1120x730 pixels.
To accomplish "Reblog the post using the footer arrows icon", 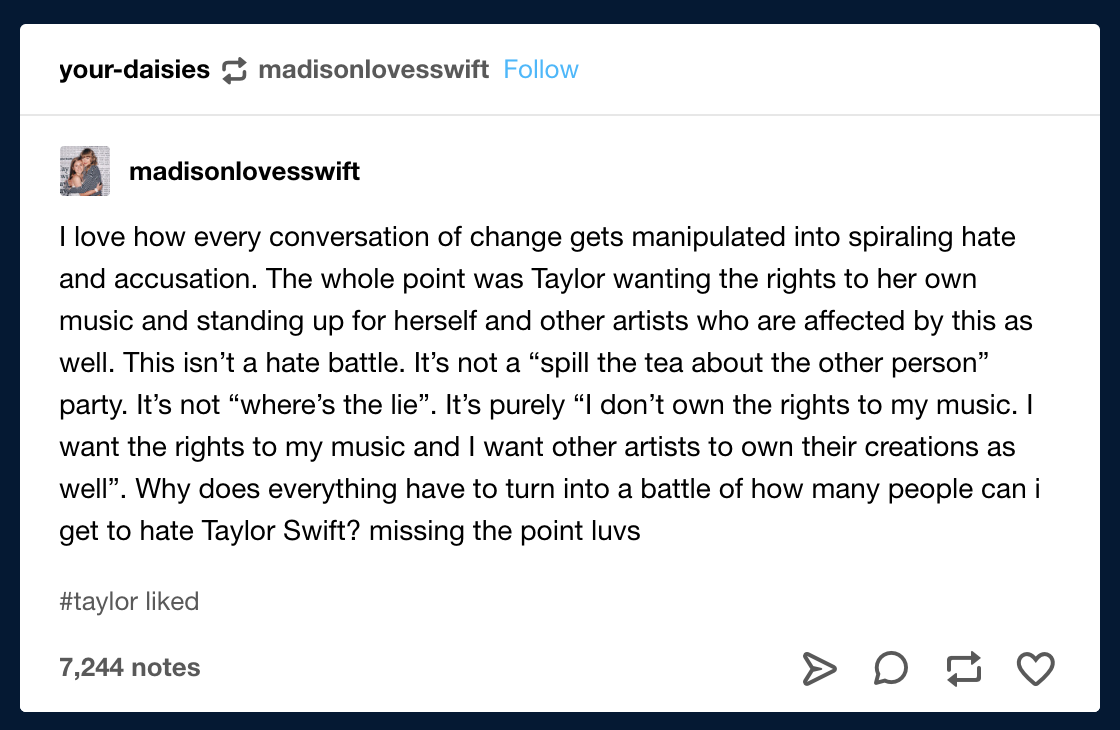I will tap(964, 669).
